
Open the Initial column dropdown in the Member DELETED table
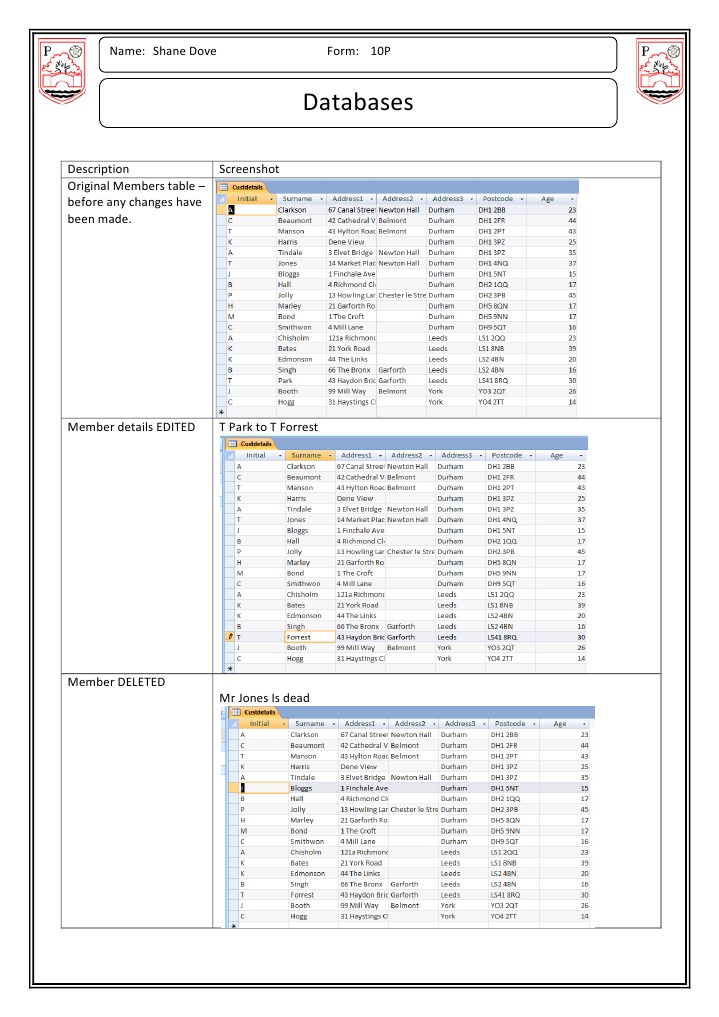pos(284,724)
